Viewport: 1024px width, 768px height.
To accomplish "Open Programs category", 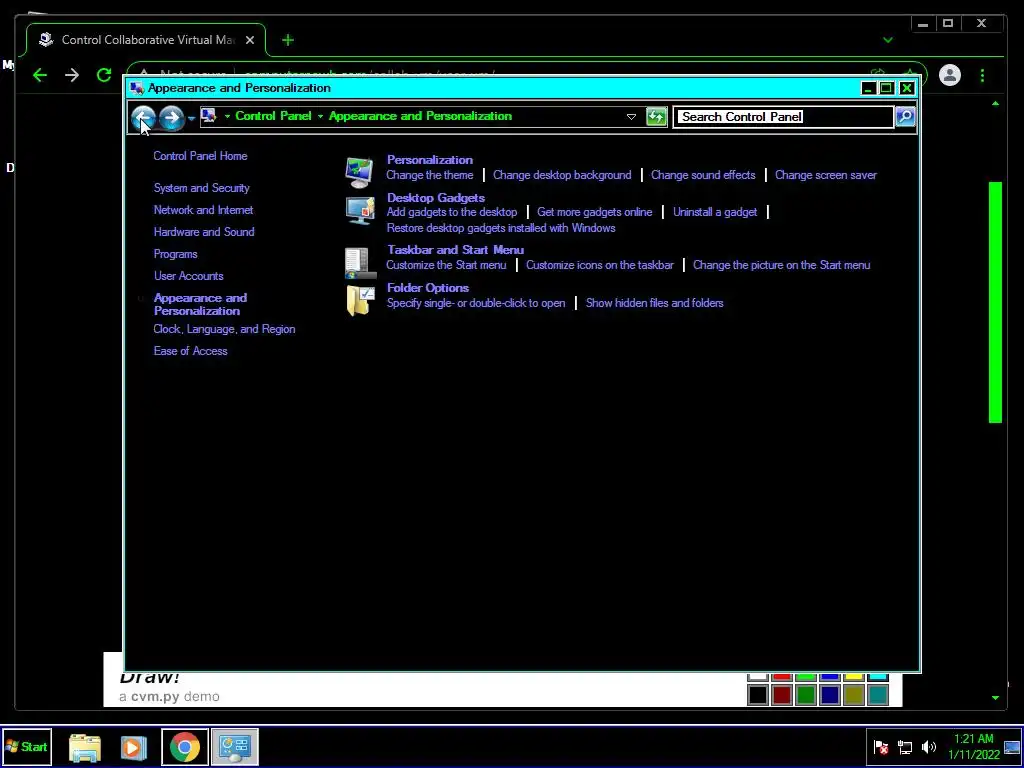I will pyautogui.click(x=175, y=254).
